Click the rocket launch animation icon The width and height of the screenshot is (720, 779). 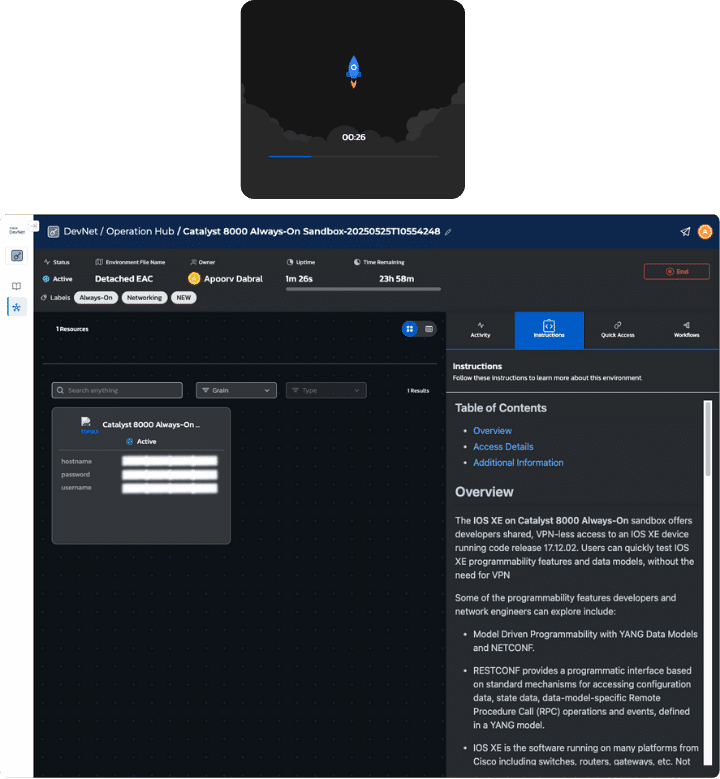coord(353,72)
